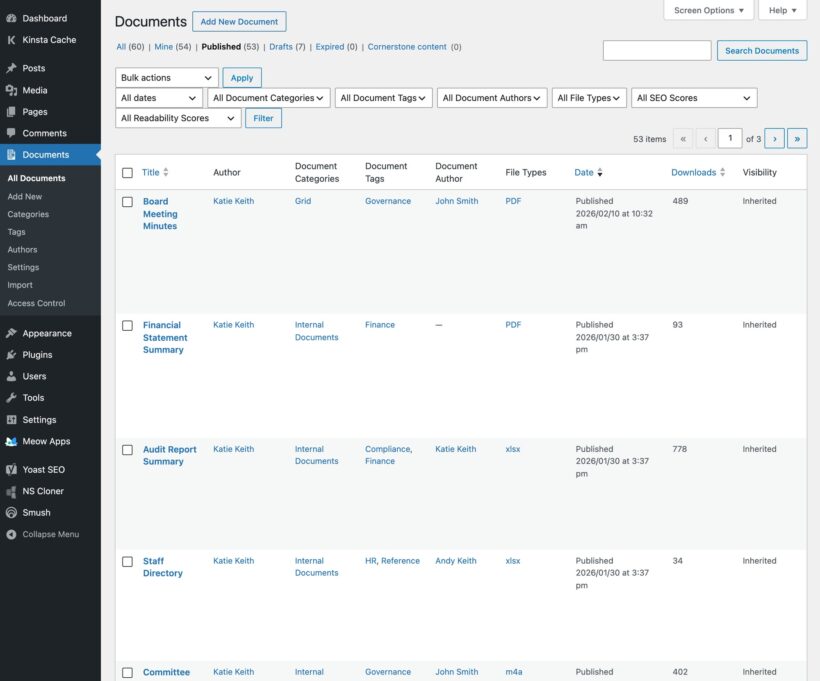Viewport: 820px width, 681px height.
Task: Tick the Board Meeting Minutes checkbox
Action: (x=127, y=202)
